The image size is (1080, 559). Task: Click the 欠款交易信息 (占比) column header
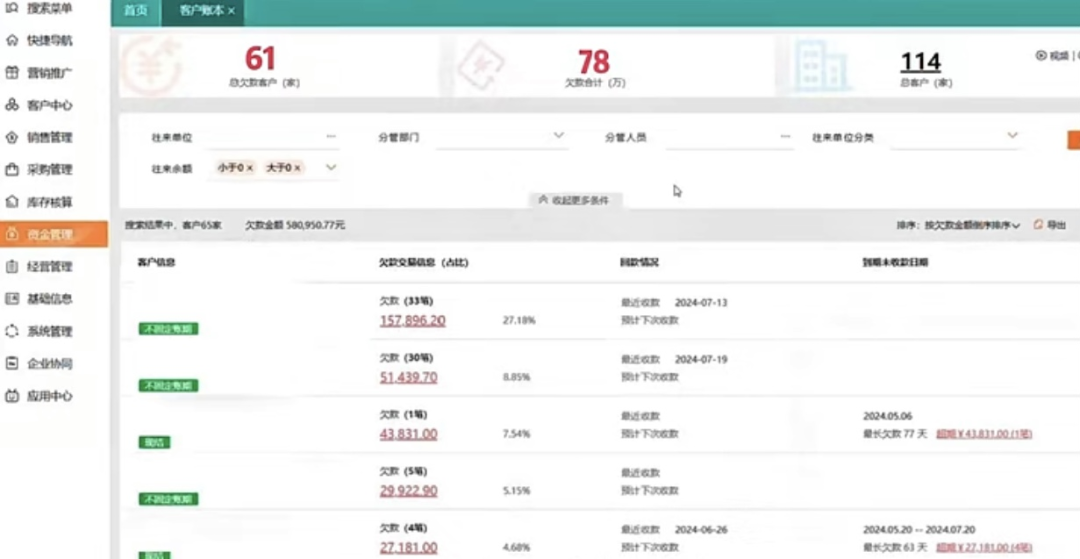pyautogui.click(x=424, y=262)
